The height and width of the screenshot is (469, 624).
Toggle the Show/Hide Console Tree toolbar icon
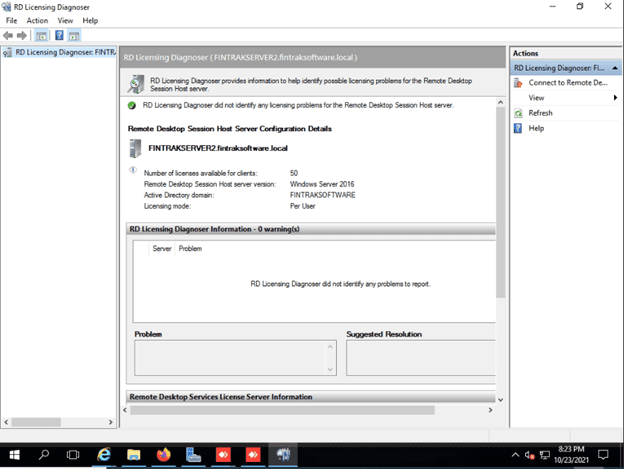[x=41, y=36]
